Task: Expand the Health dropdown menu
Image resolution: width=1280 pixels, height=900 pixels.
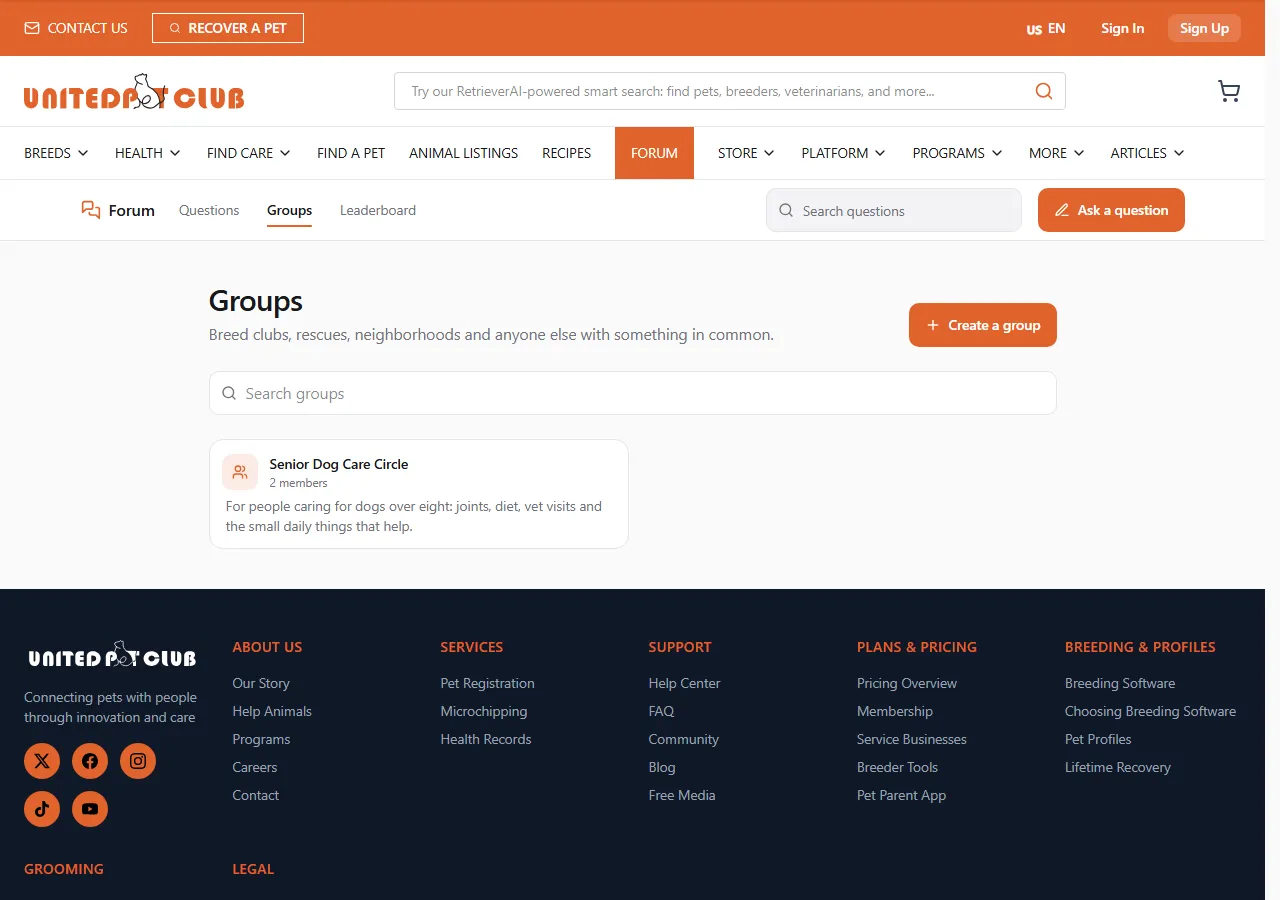Action: (x=148, y=153)
